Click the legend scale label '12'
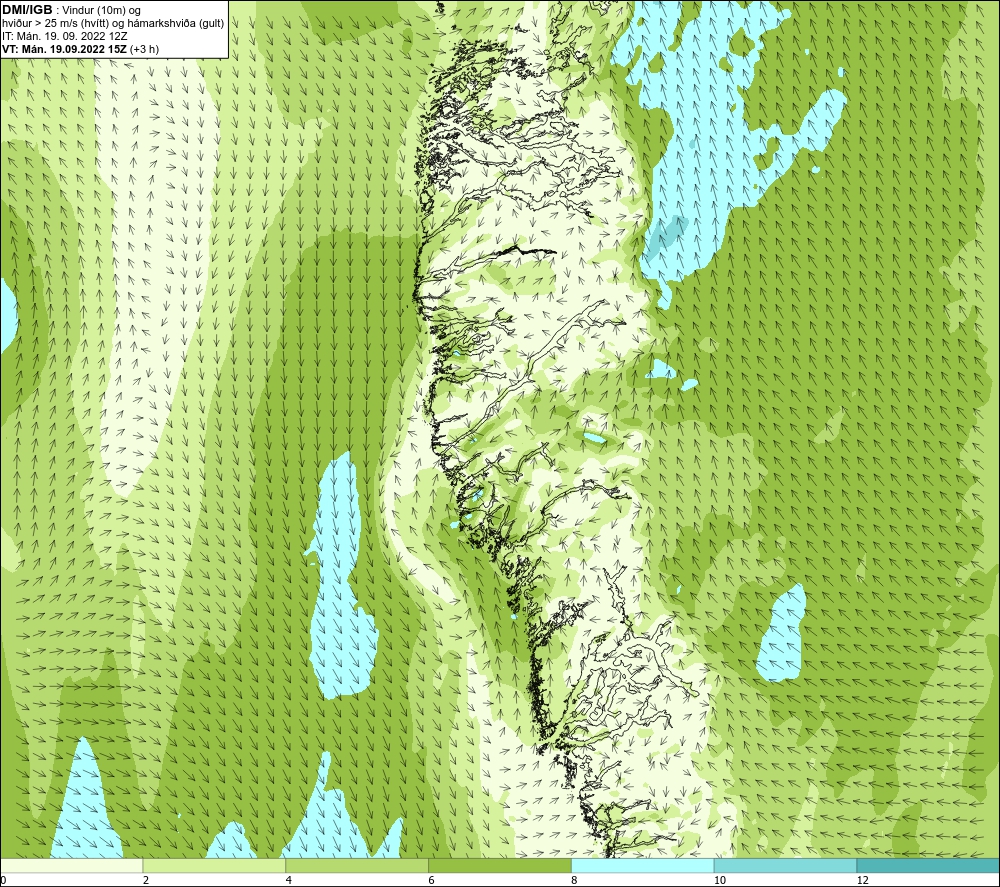This screenshot has width=1000, height=887. tap(863, 881)
